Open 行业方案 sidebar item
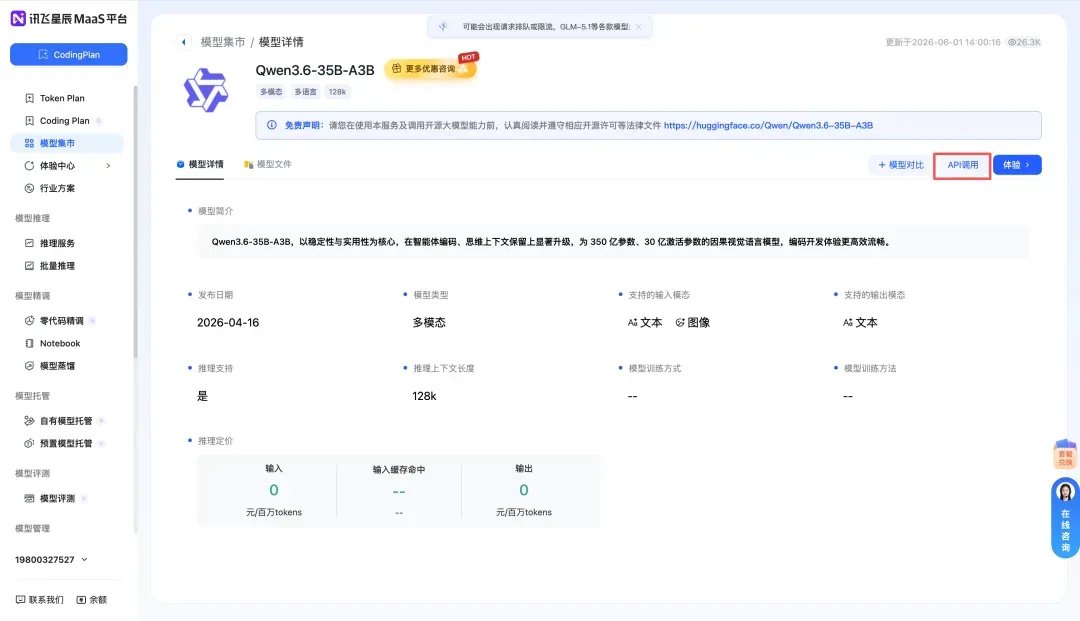This screenshot has height=621, width=1080. 50,188
